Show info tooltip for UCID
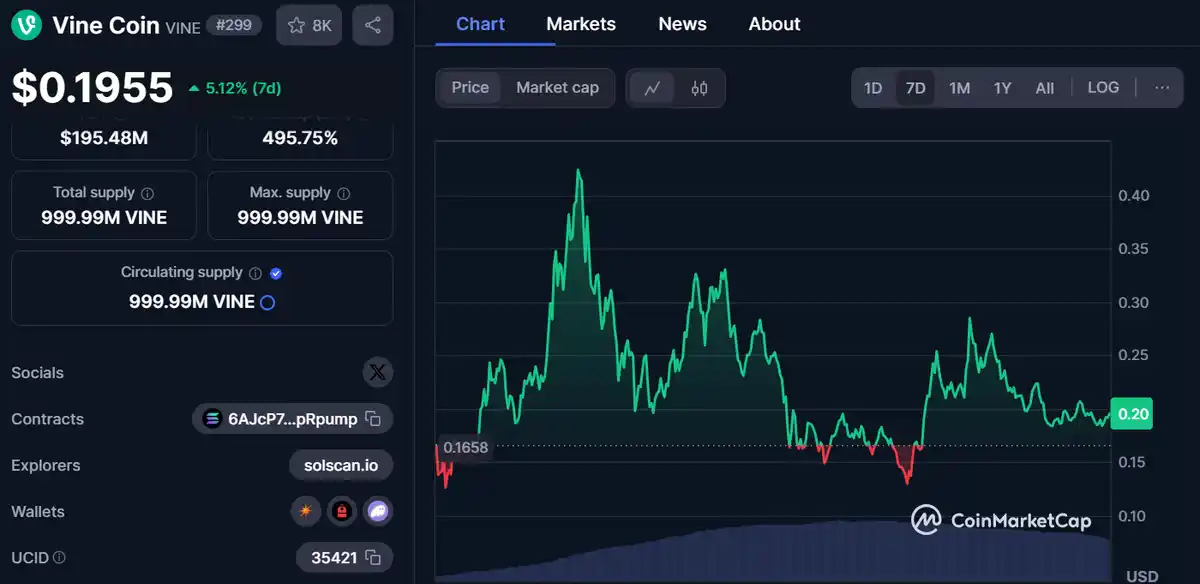The image size is (1200, 584). pyautogui.click(x=59, y=557)
